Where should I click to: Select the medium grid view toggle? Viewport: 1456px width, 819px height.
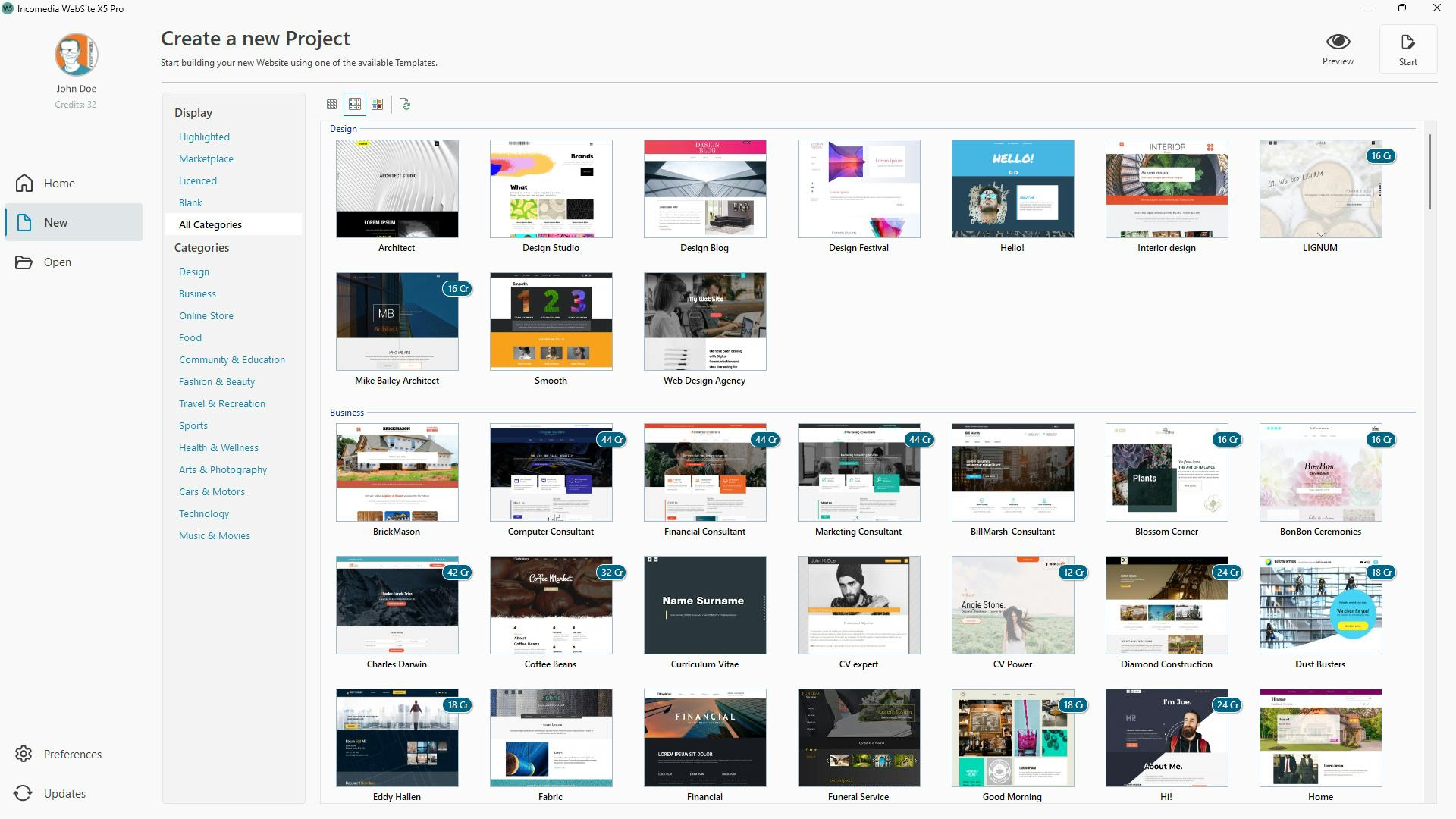point(355,104)
